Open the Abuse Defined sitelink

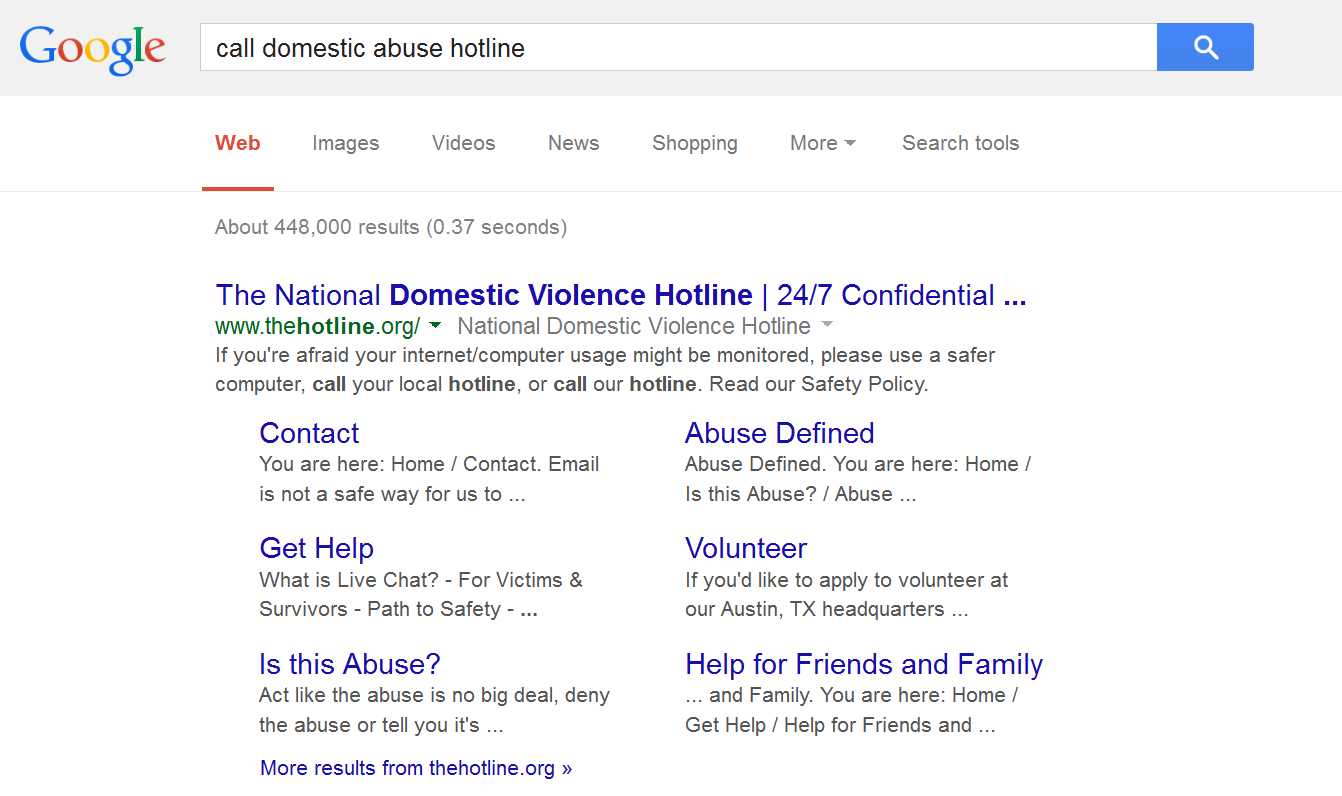tap(779, 433)
